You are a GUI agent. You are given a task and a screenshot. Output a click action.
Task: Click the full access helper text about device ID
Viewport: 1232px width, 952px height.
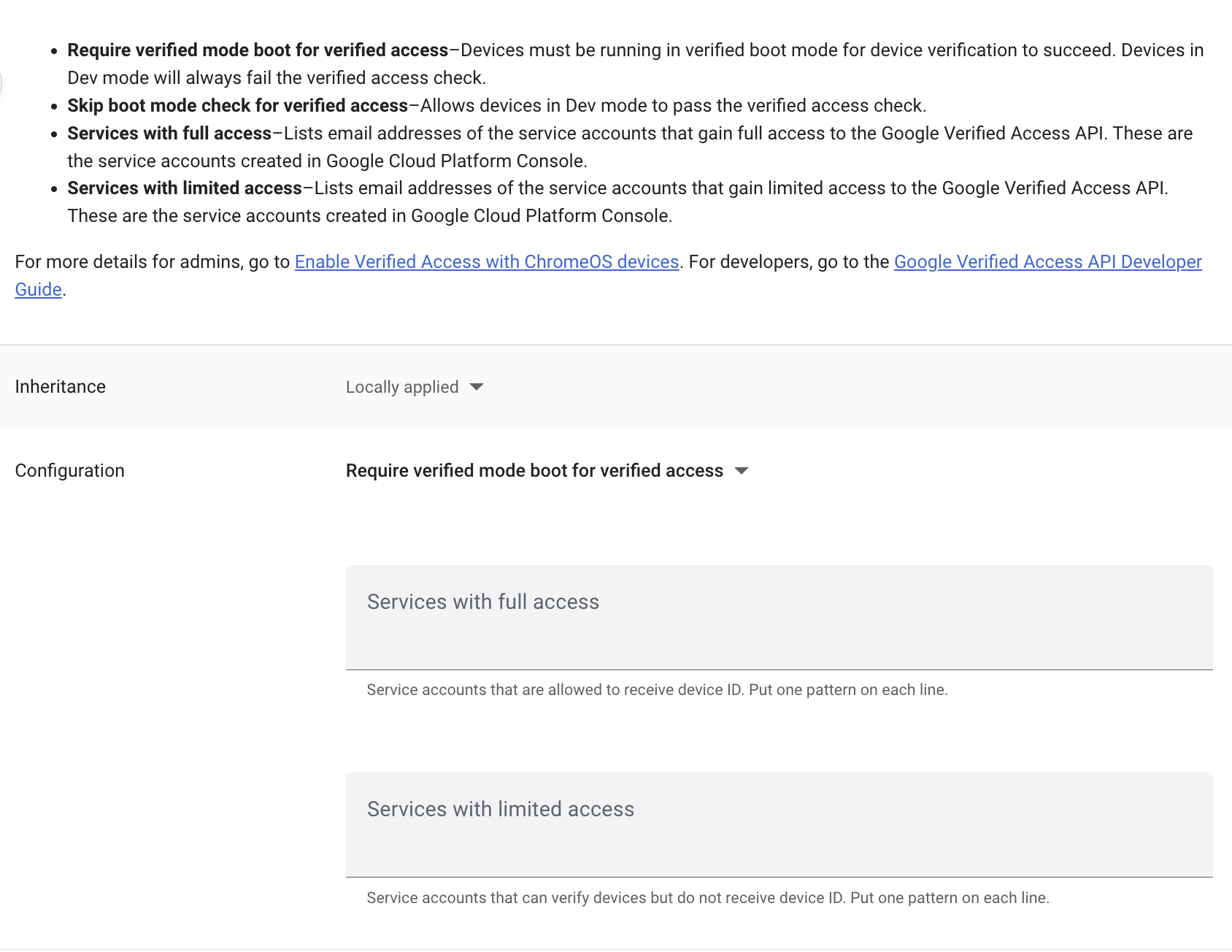tap(658, 689)
